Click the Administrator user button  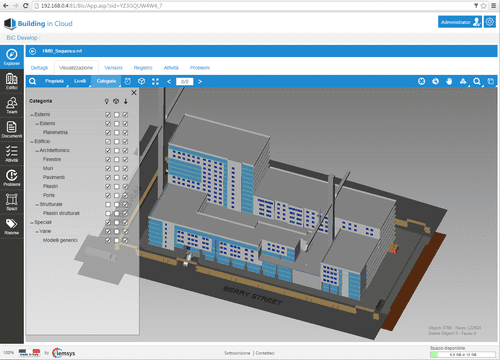point(460,22)
